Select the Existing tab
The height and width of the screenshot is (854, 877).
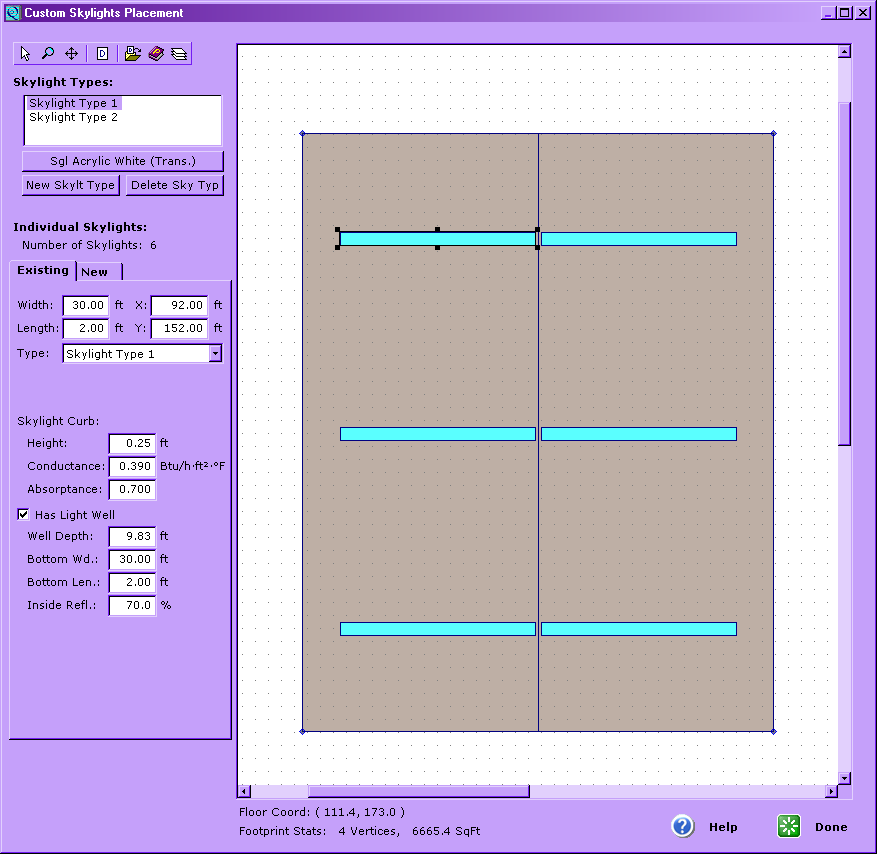[x=43, y=271]
